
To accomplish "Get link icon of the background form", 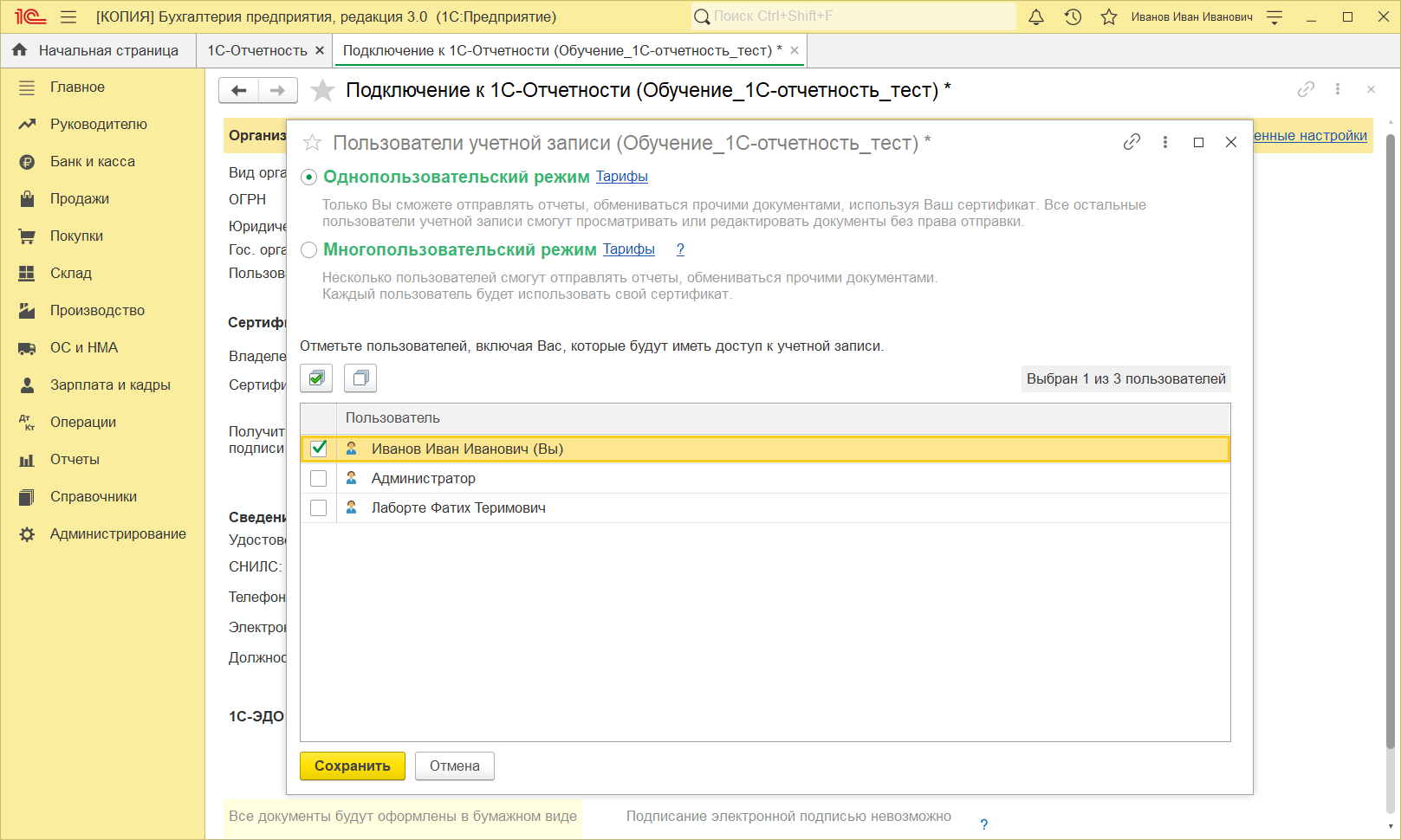I will 1306,89.
